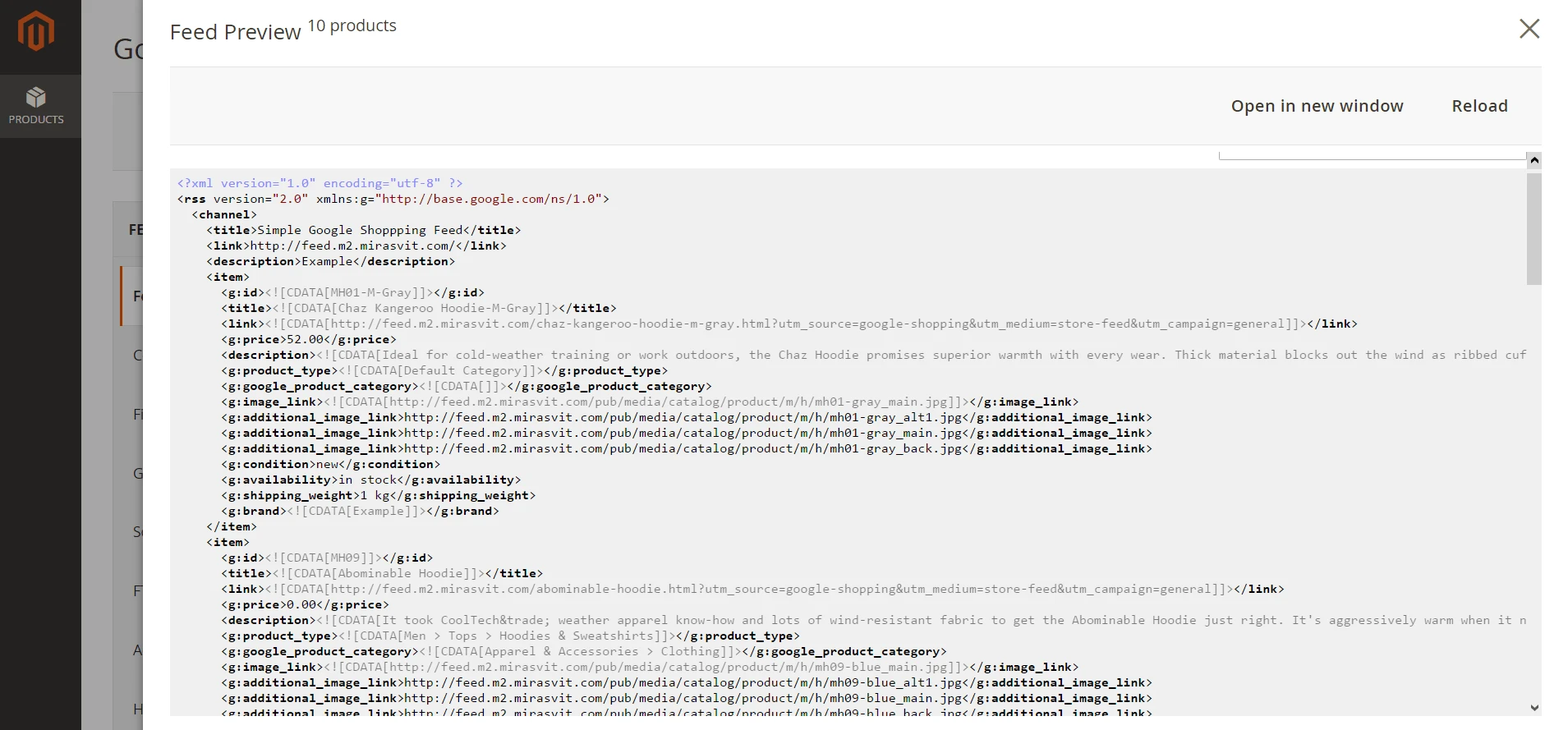Click the shipping_weight 1 kg line
The height and width of the screenshot is (730, 1568).
pyautogui.click(x=378, y=495)
